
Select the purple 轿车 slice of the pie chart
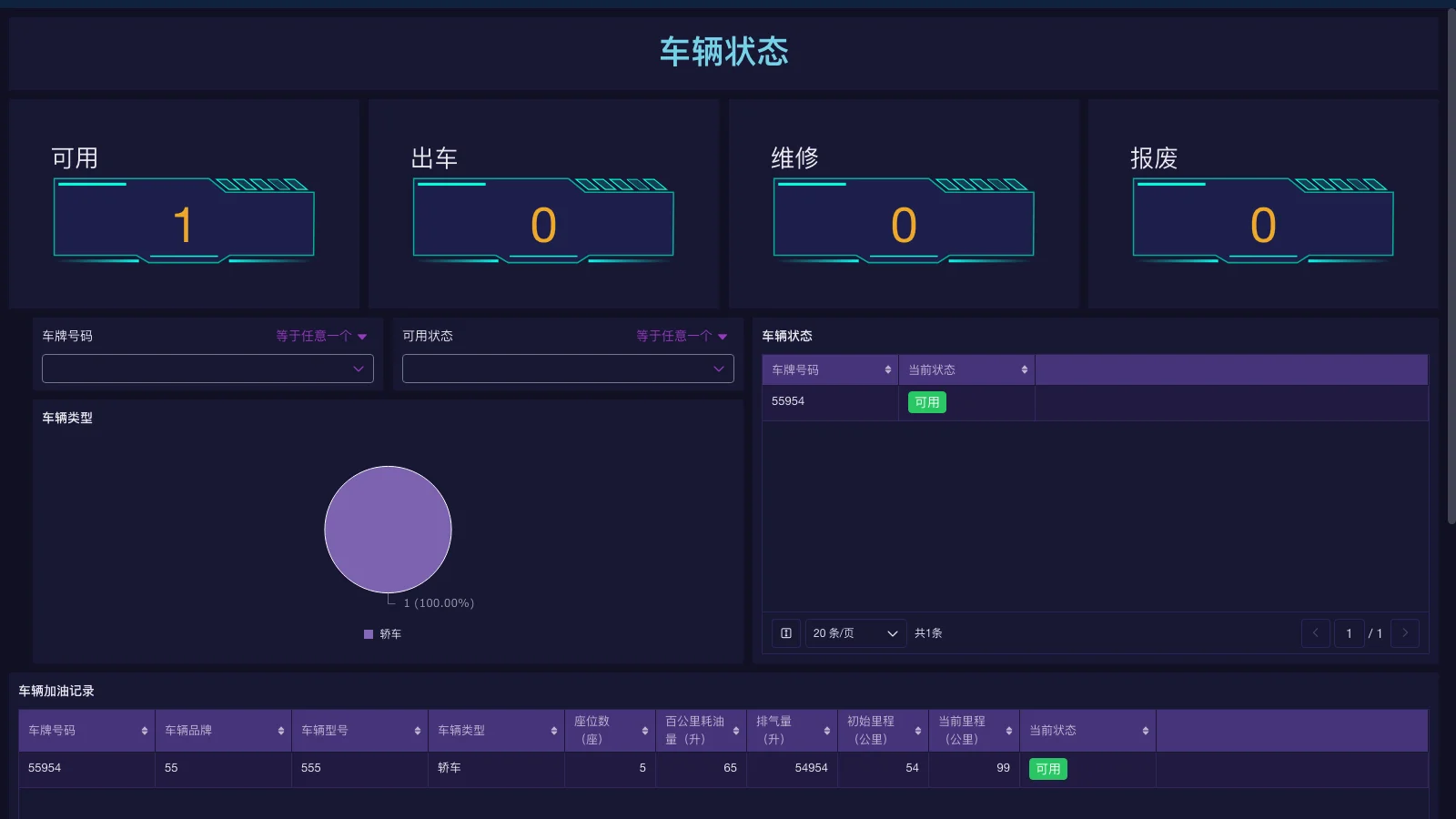tap(387, 531)
